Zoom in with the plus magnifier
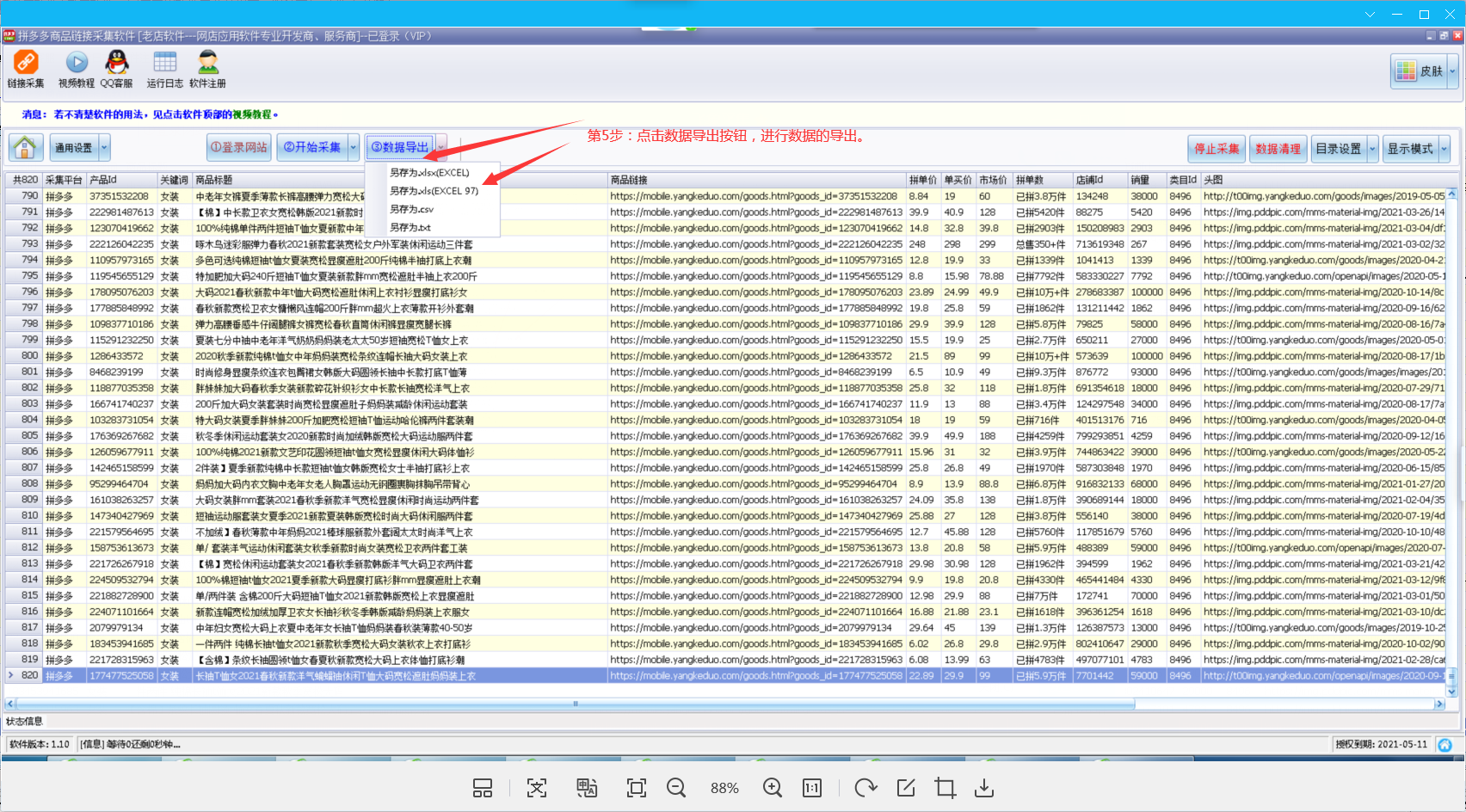 click(773, 788)
